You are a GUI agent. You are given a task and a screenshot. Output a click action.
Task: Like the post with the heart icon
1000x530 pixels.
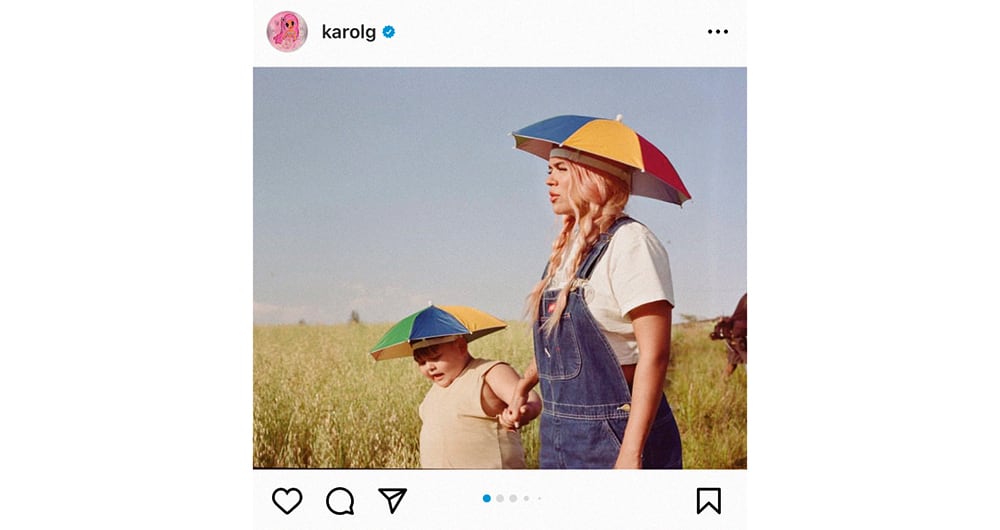(x=287, y=501)
